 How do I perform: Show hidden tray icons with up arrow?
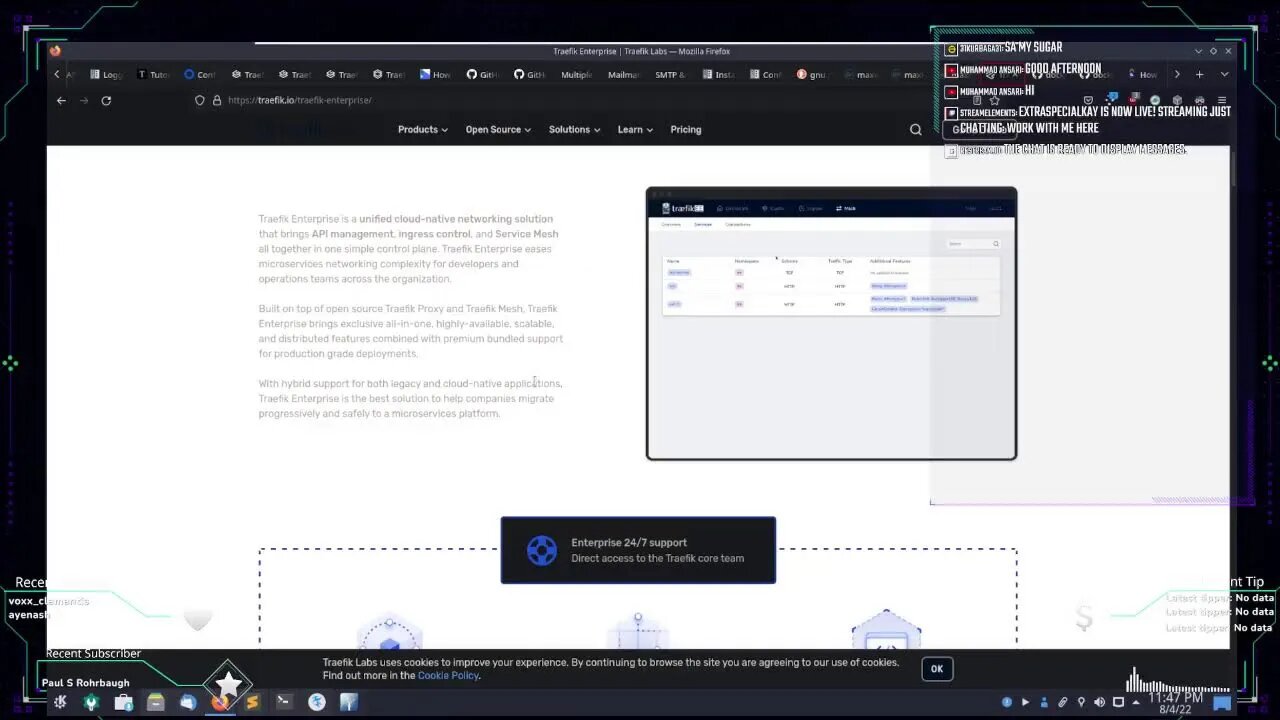[1136, 702]
